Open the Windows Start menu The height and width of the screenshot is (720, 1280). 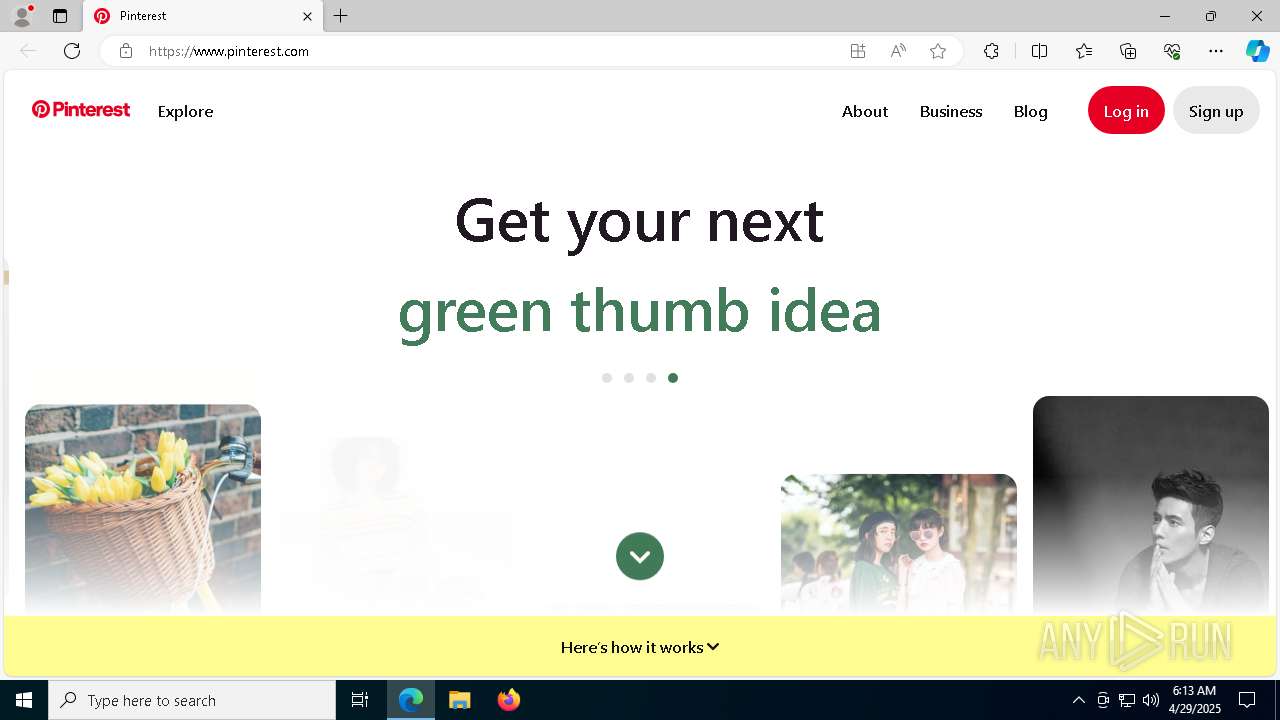[24, 700]
